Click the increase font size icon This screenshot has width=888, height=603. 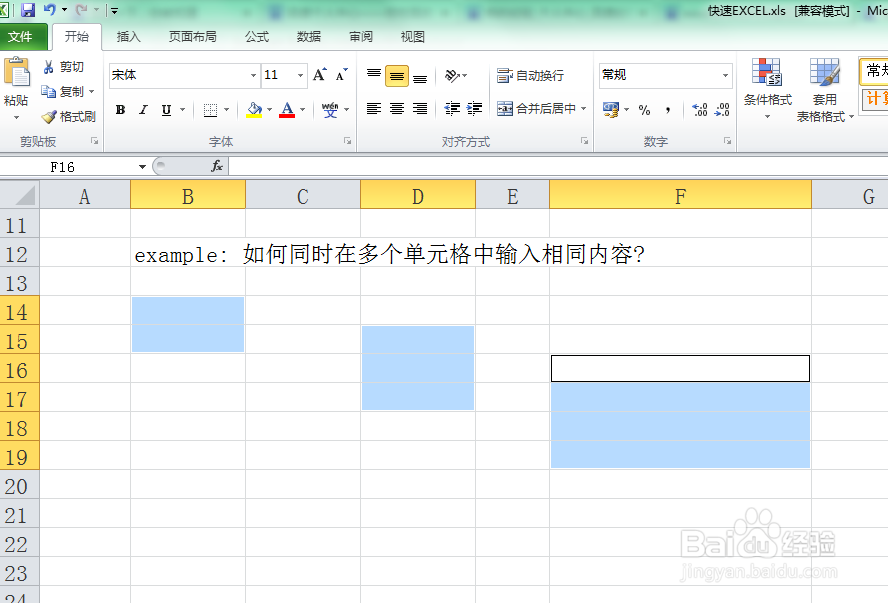[x=320, y=75]
